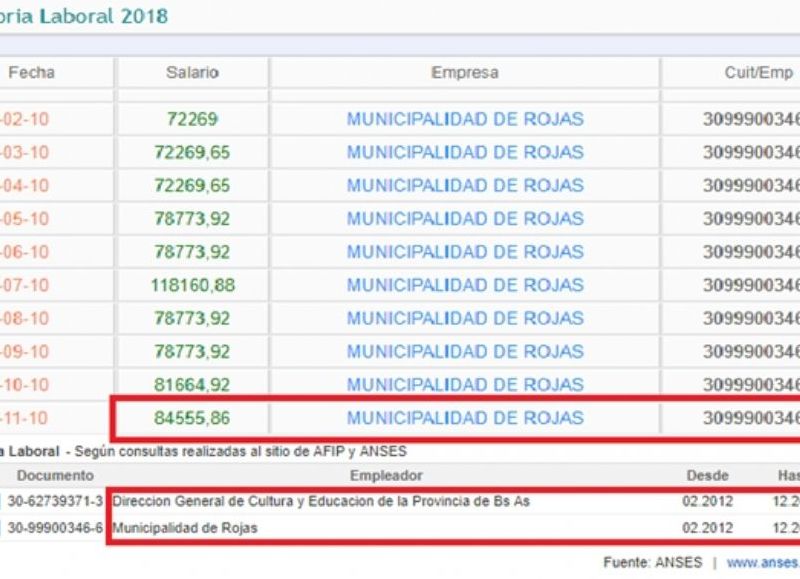Select employer Direccion General de Cultura y Educacion
800x579 pixels.
point(321,501)
